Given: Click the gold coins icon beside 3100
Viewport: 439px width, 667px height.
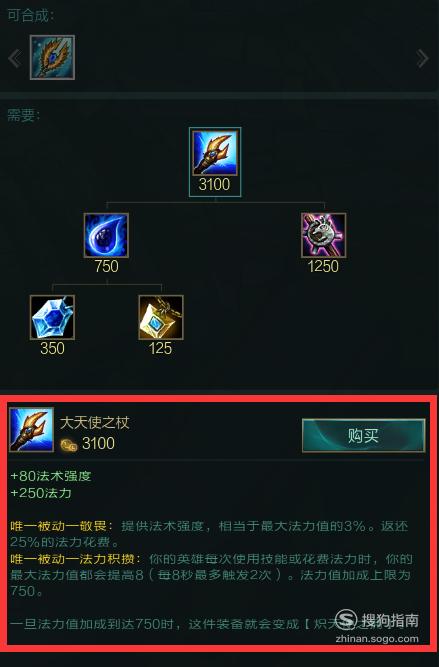Looking at the screenshot, I should (68, 445).
